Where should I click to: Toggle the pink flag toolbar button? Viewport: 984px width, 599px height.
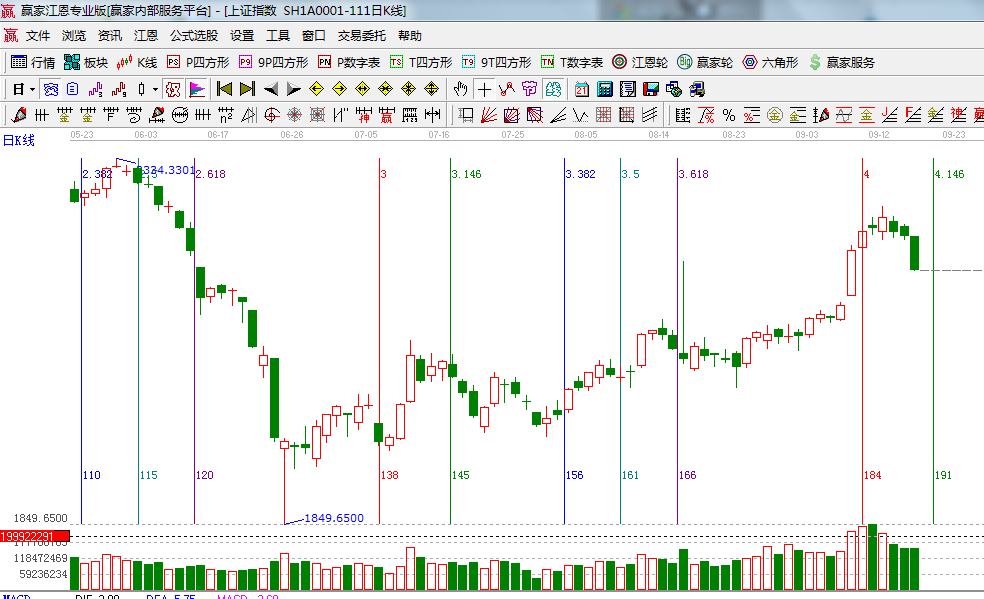197,89
